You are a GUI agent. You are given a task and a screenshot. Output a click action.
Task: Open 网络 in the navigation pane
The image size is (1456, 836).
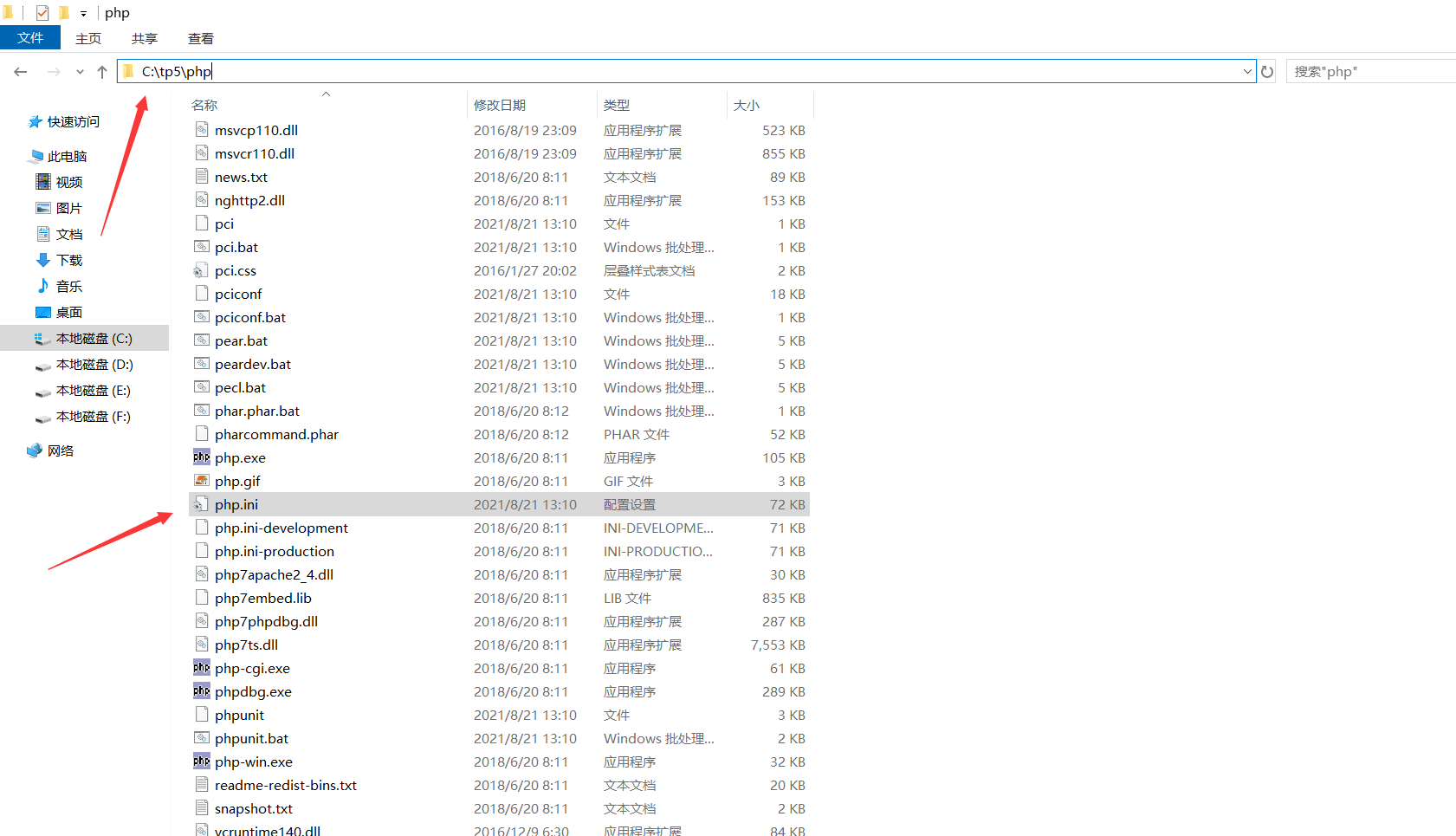tap(50, 450)
